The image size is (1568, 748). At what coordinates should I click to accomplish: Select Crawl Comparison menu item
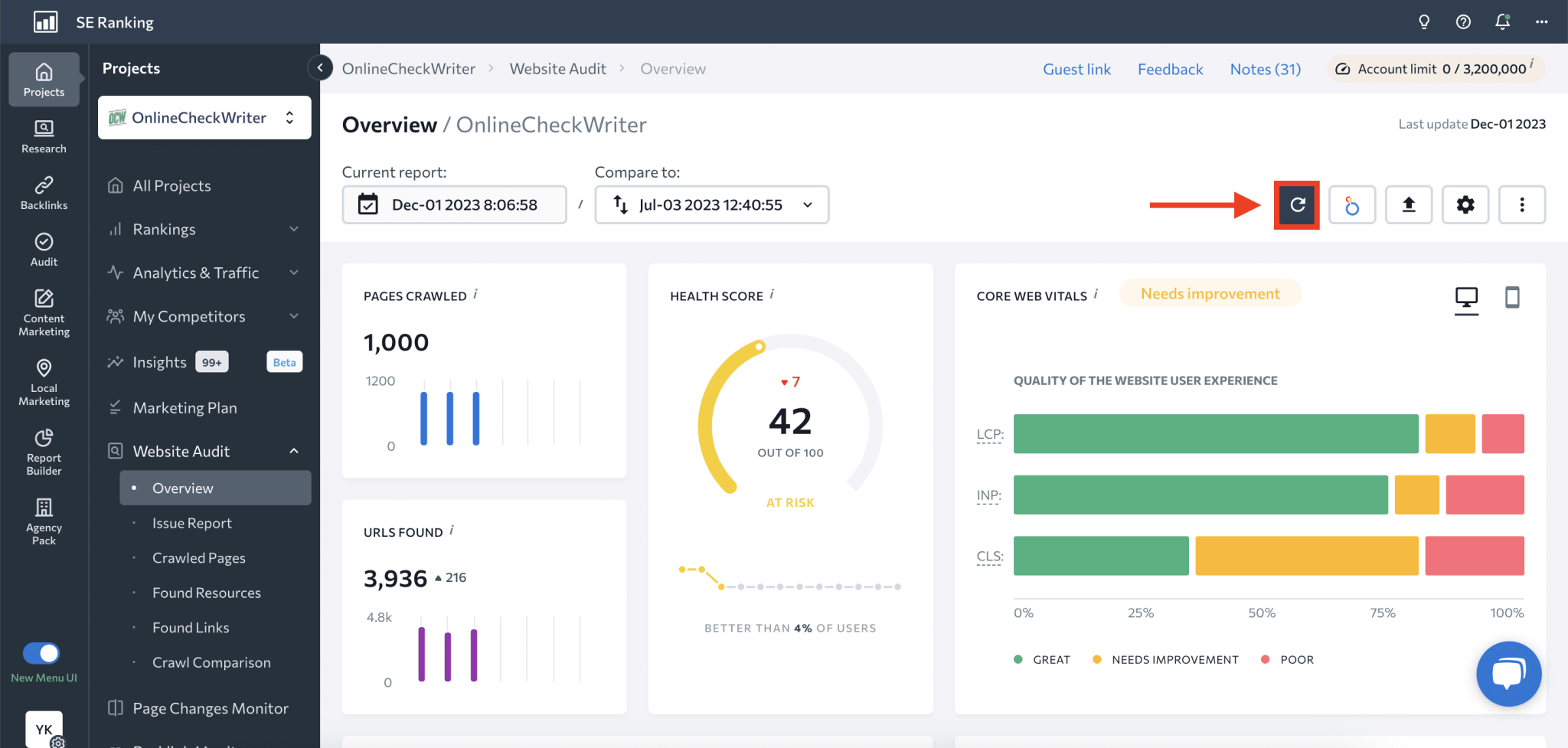(211, 662)
